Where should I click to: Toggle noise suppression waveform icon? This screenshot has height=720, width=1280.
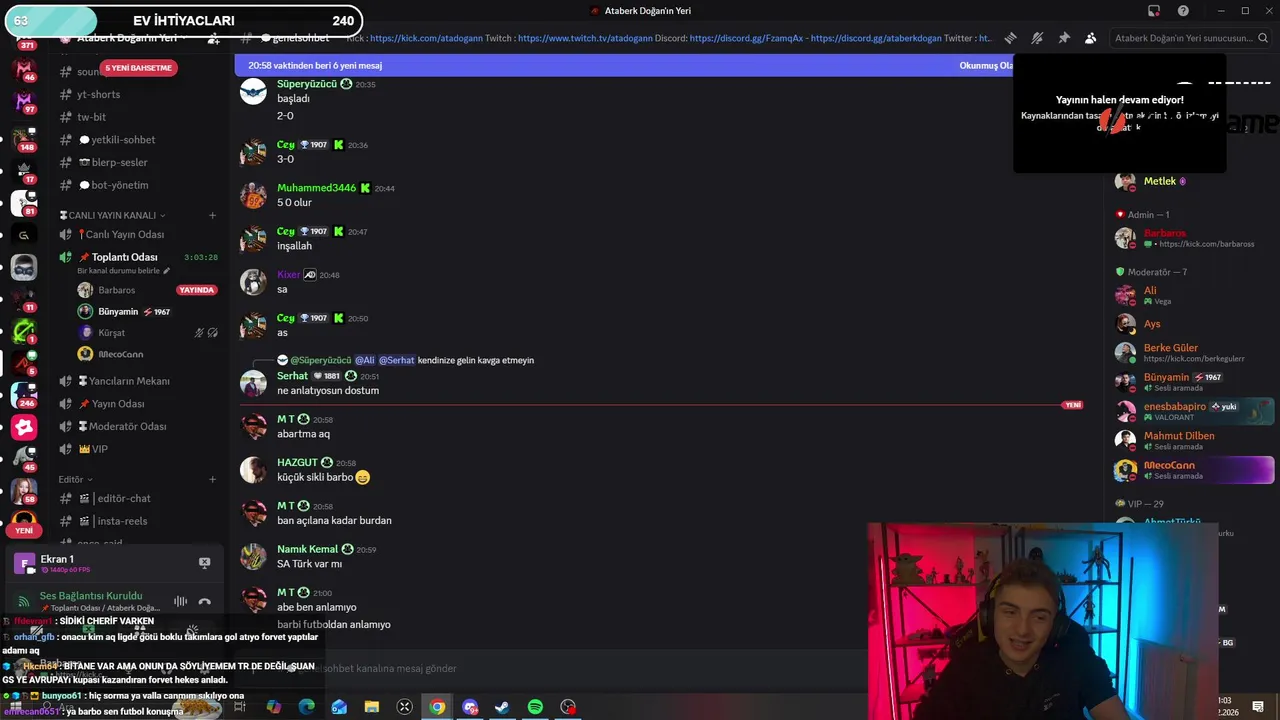click(x=180, y=601)
